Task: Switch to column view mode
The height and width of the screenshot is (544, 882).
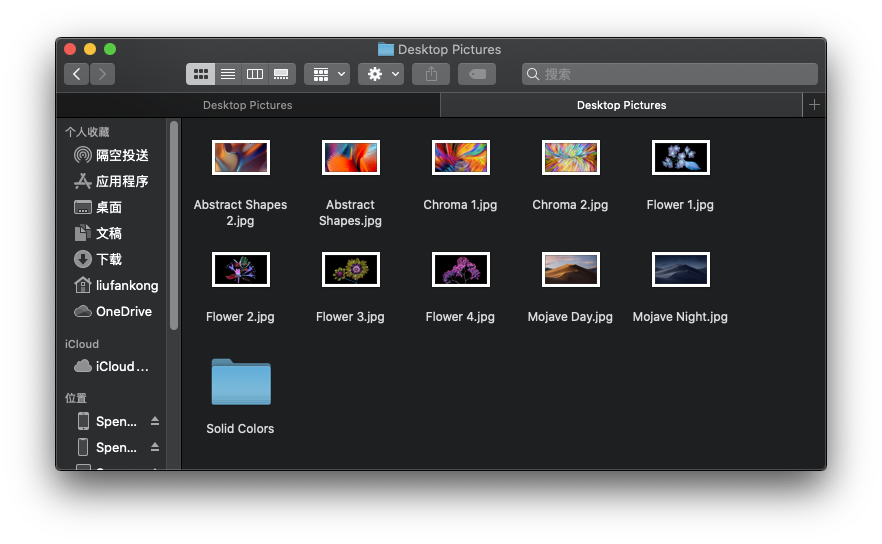Action: [x=255, y=74]
